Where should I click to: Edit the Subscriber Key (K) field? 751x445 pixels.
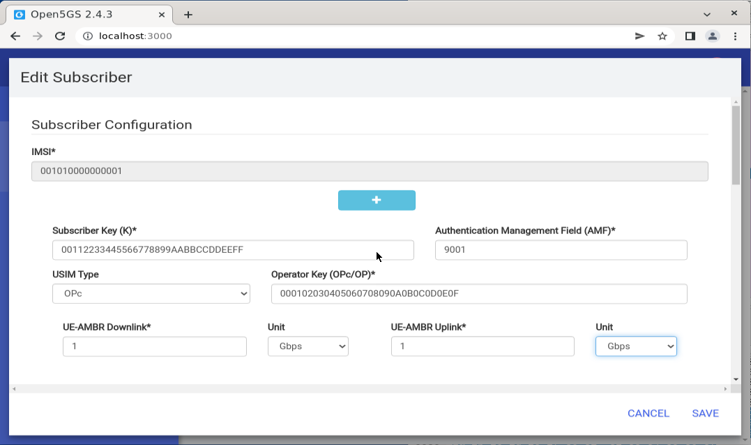click(233, 250)
